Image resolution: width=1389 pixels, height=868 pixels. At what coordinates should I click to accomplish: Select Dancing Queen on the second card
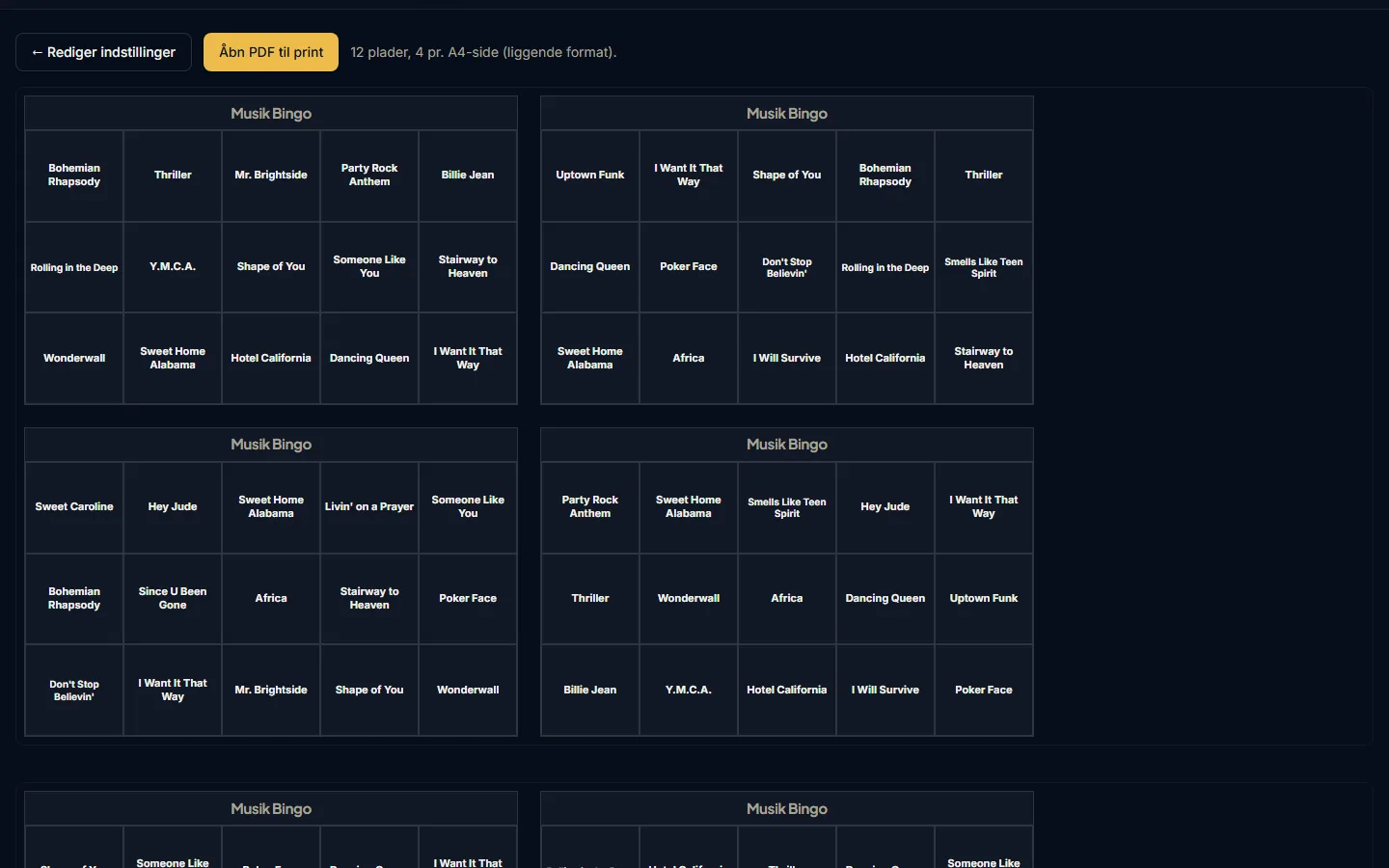590,267
